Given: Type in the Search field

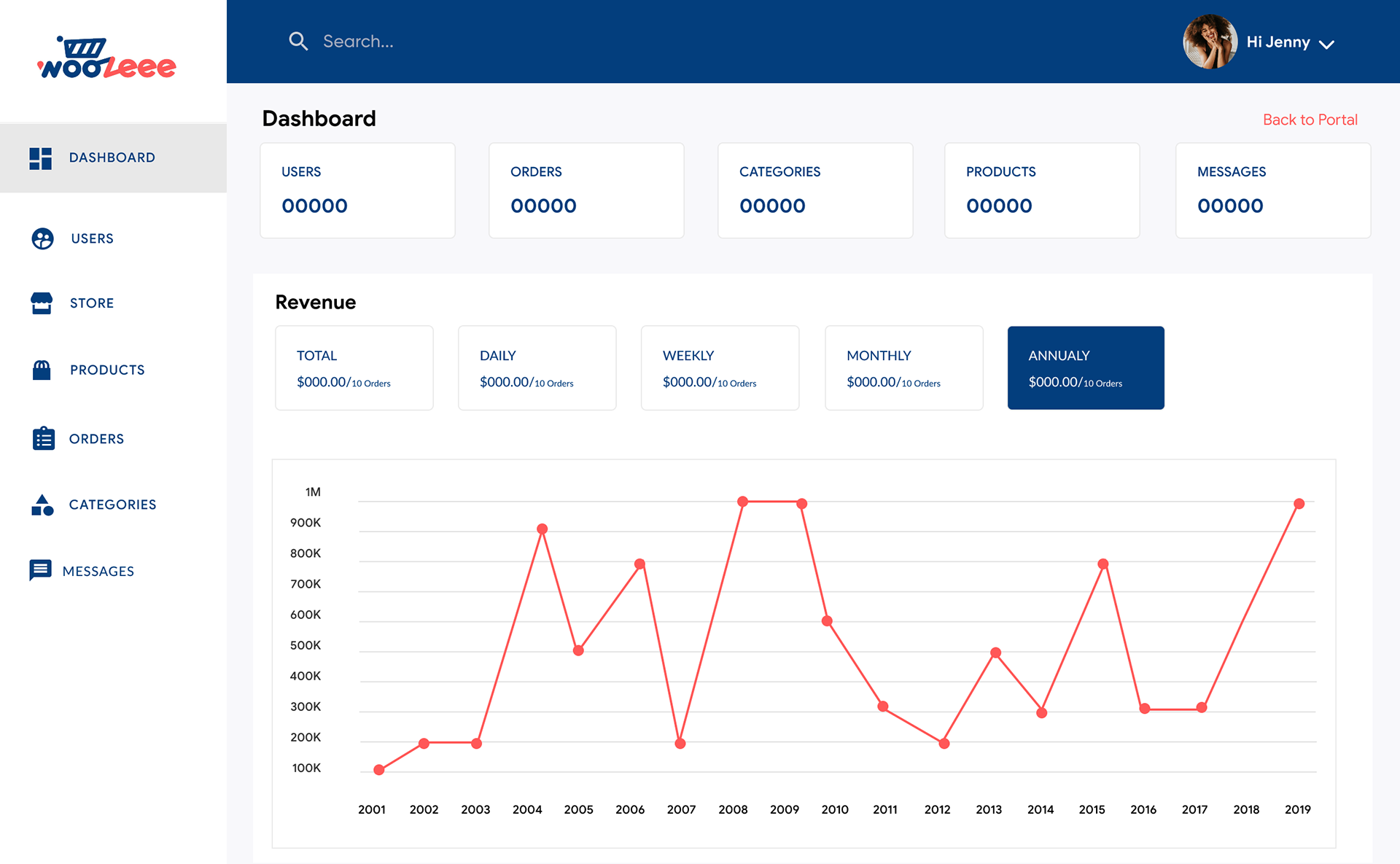Looking at the screenshot, I should [510, 42].
